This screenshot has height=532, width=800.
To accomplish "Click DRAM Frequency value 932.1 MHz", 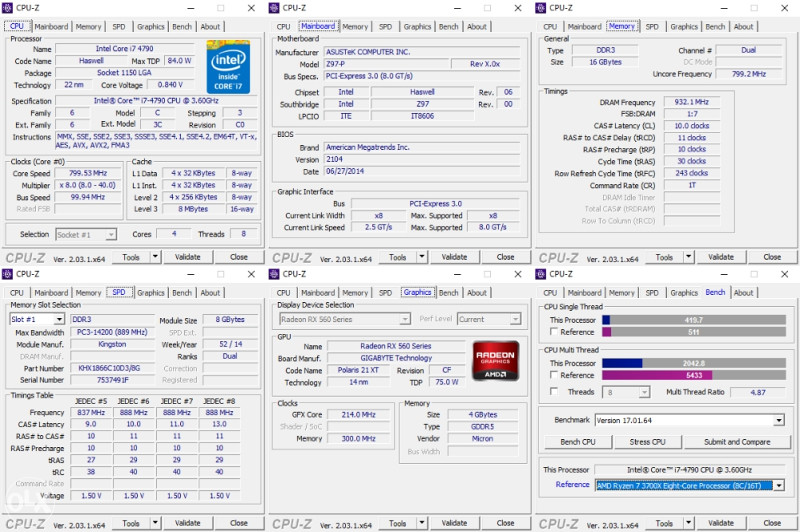I will (691, 102).
